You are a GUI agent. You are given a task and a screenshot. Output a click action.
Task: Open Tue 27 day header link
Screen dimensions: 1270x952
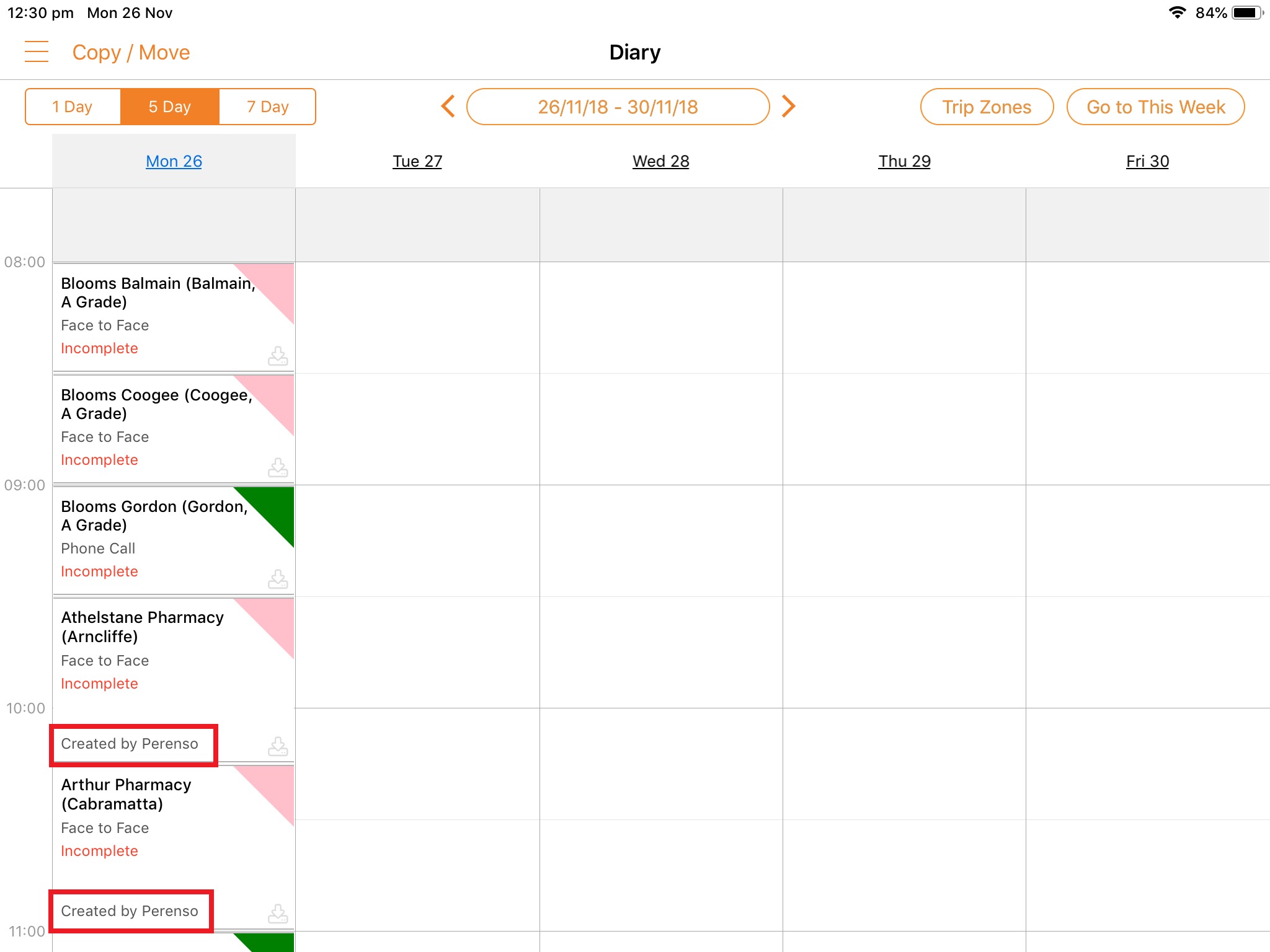tap(417, 161)
